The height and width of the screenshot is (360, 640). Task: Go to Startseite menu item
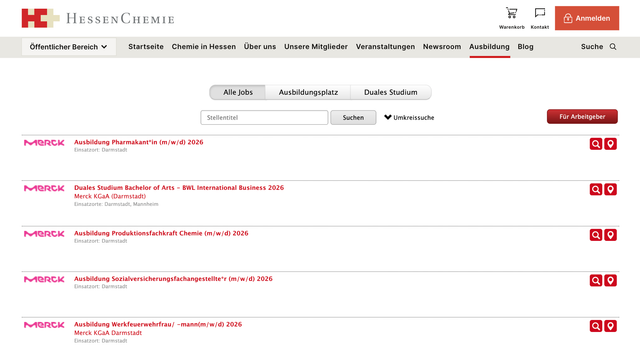146,47
